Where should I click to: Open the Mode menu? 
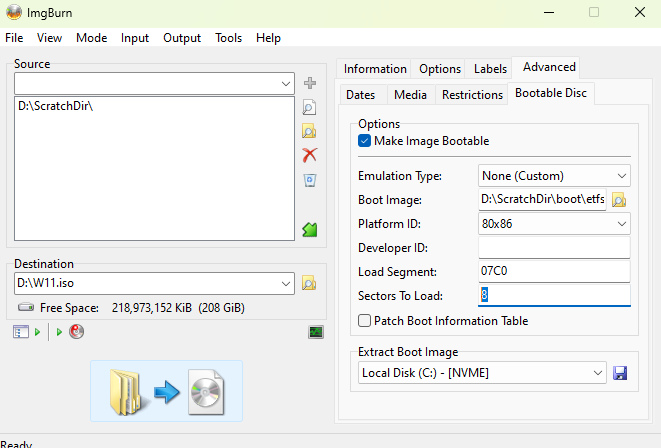(91, 38)
